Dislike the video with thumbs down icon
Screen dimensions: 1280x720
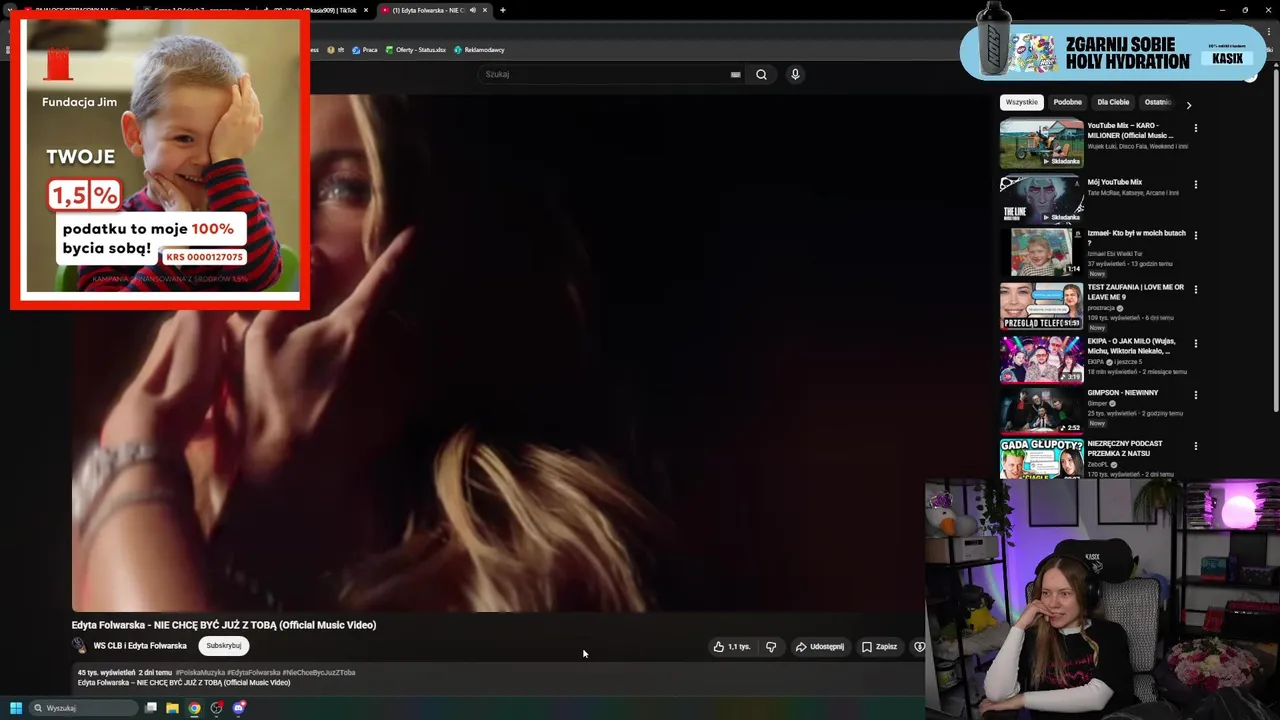click(771, 647)
